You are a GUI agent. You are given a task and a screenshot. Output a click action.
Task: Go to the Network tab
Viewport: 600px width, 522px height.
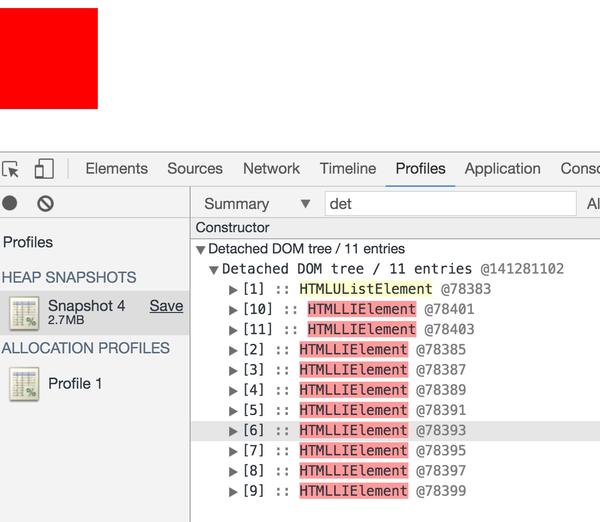(x=271, y=169)
